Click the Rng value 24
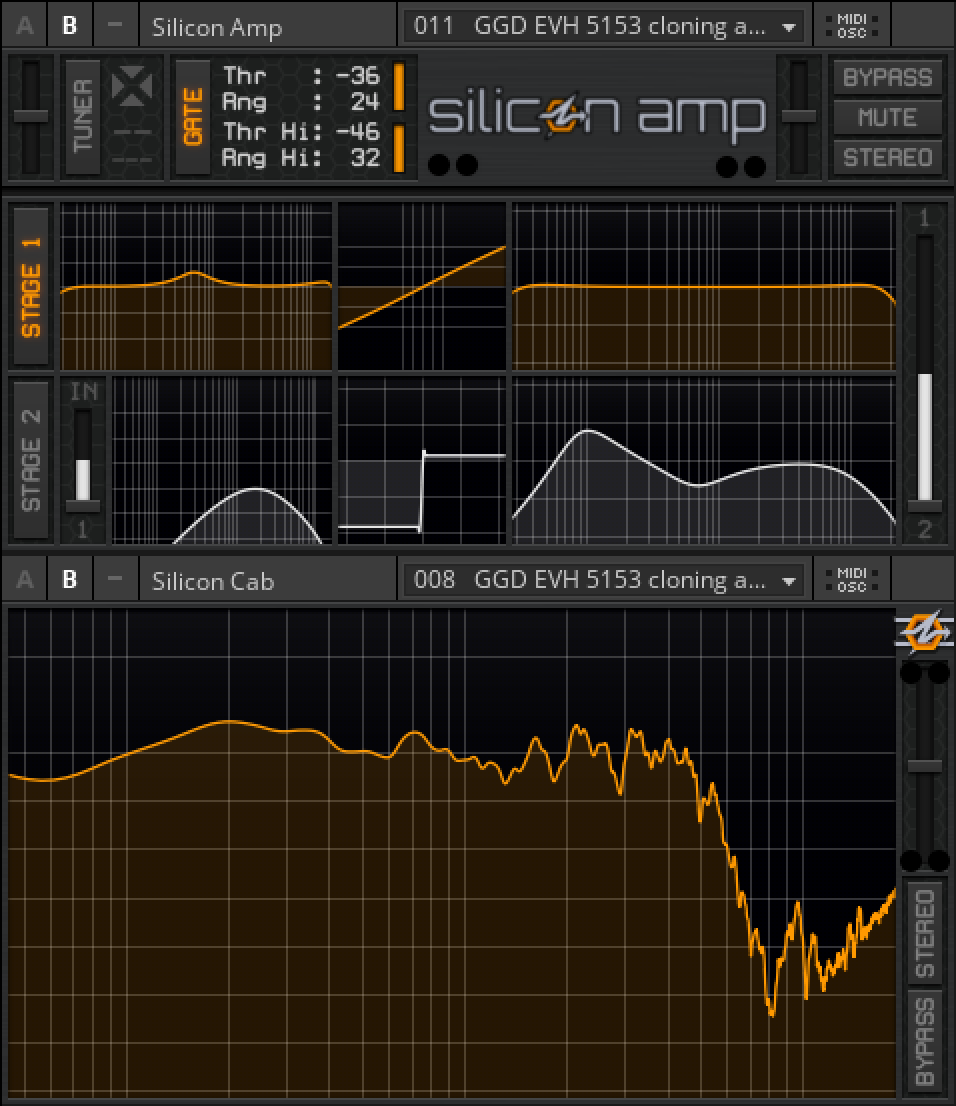 365,102
